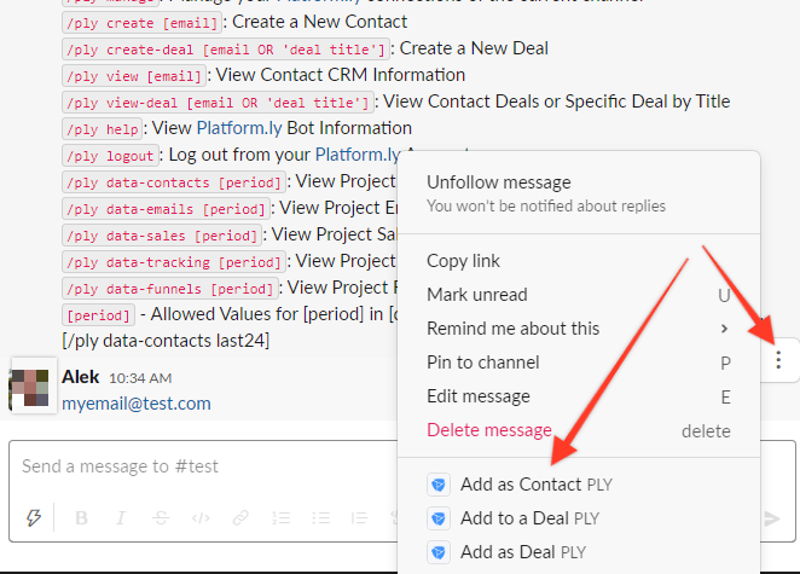800x574 pixels.
Task: Send the message with arrow icon
Action: [x=772, y=518]
